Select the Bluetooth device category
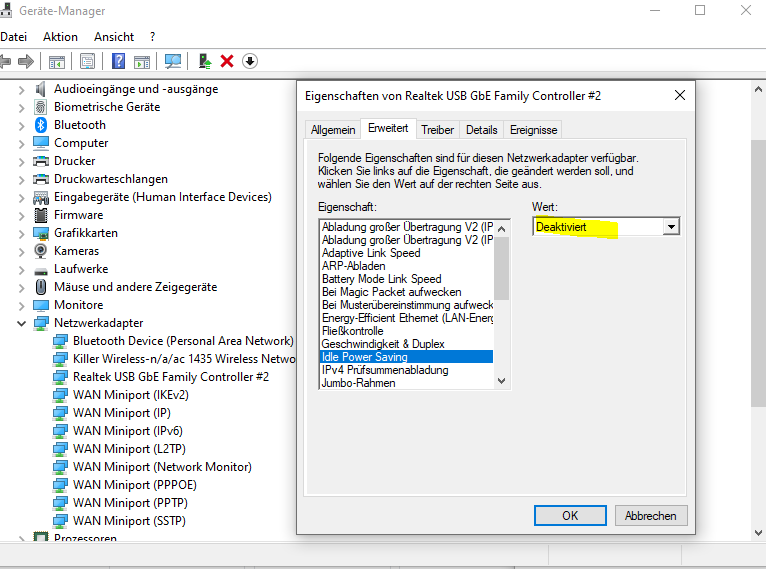Image resolution: width=768 pixels, height=571 pixels. [79, 125]
